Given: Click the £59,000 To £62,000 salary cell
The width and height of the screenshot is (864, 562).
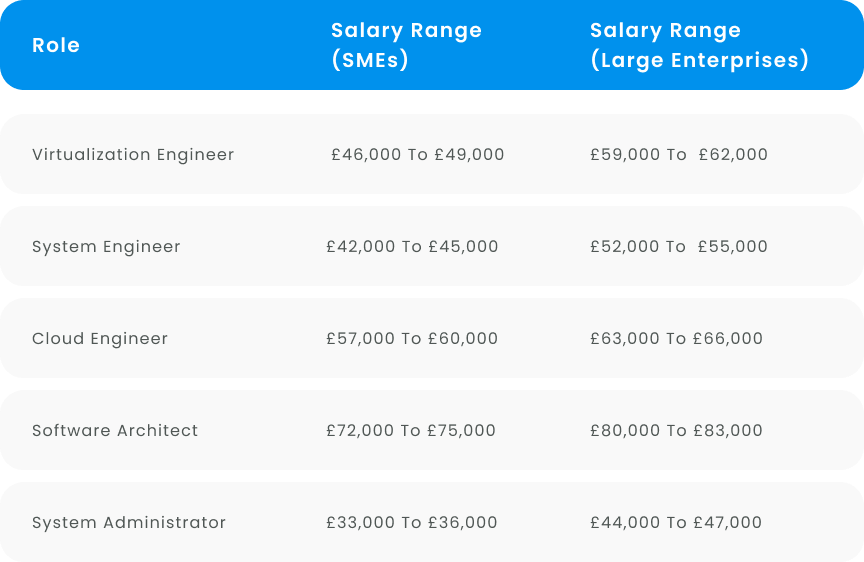Looking at the screenshot, I should point(678,154).
